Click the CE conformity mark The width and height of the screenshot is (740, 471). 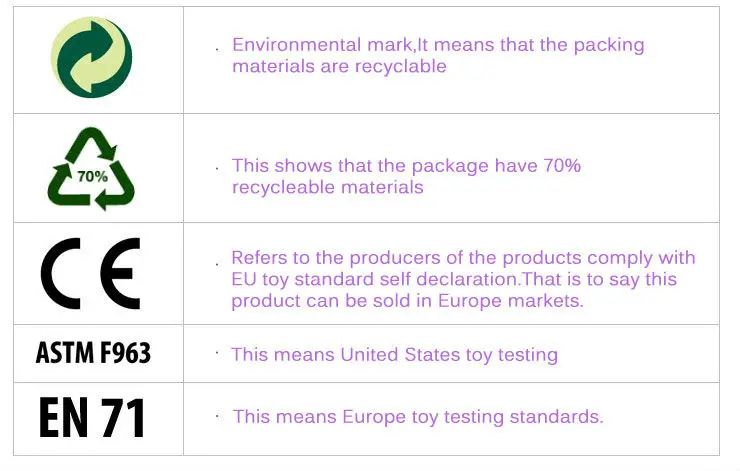click(91, 273)
